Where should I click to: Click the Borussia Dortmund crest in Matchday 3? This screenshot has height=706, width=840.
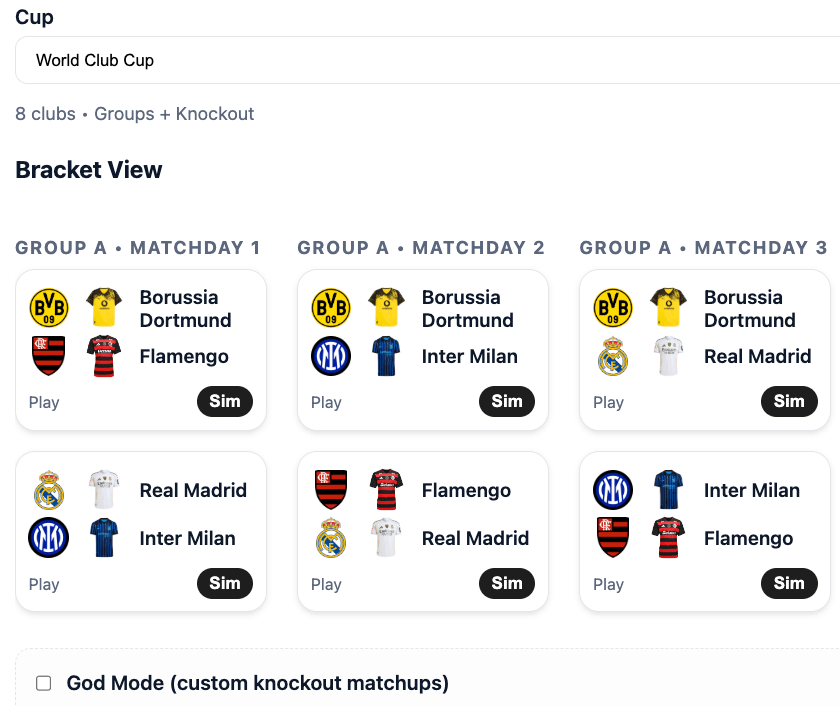pyautogui.click(x=613, y=307)
